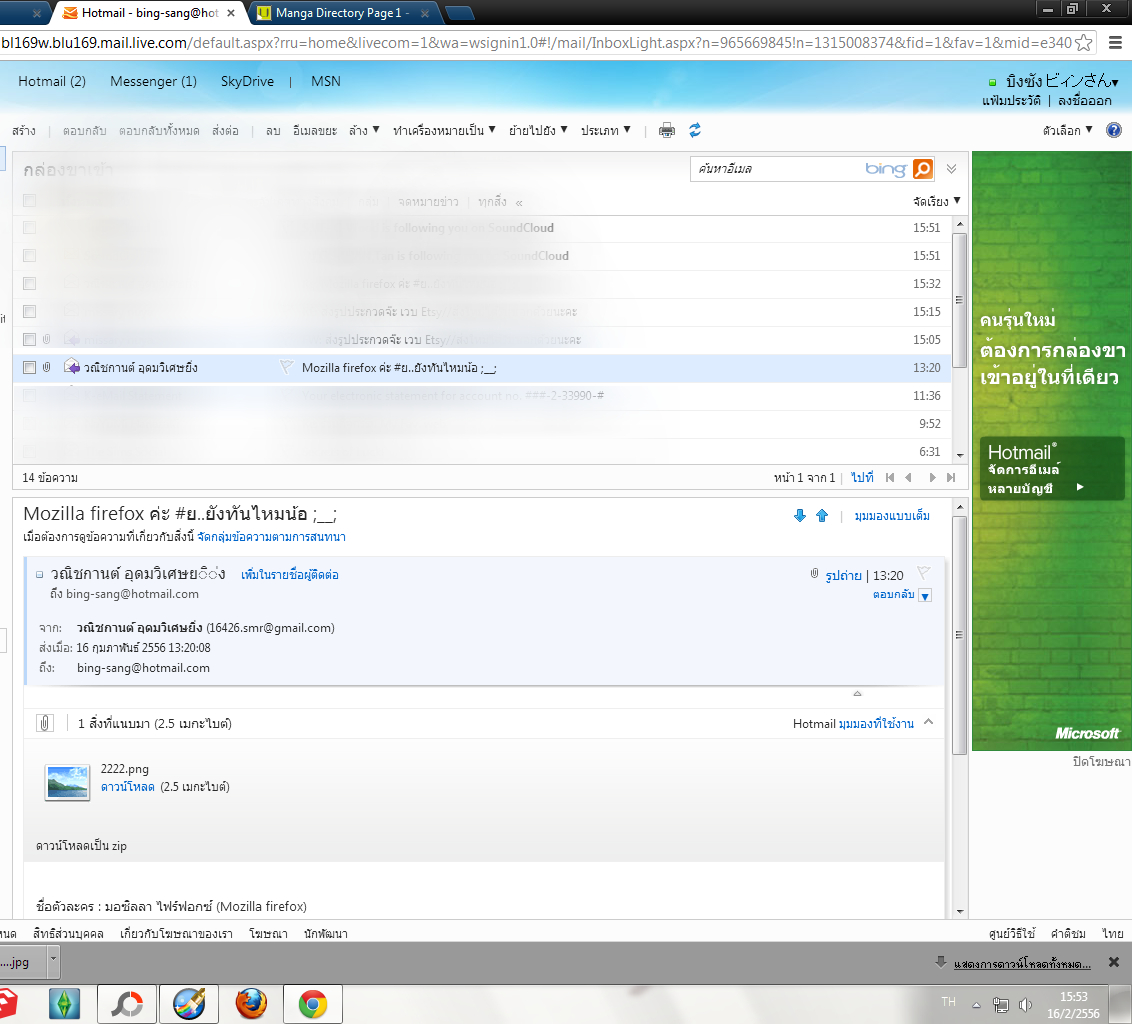The width and height of the screenshot is (1132, 1024).
Task: Click the printer icon in the mail toolbar
Action: (x=666, y=131)
